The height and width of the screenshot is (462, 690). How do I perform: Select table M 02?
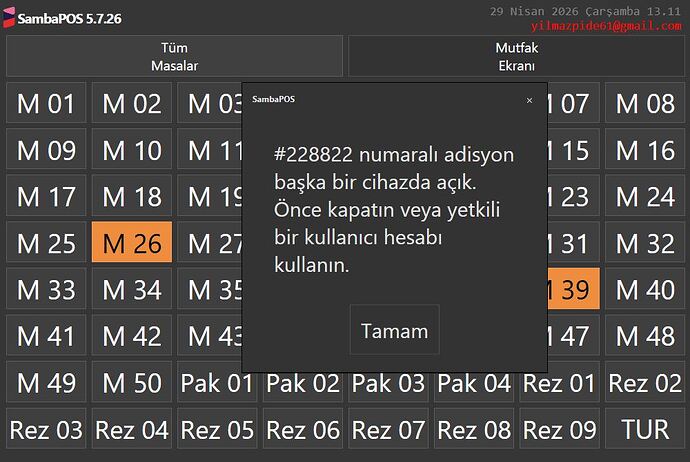pyautogui.click(x=132, y=104)
